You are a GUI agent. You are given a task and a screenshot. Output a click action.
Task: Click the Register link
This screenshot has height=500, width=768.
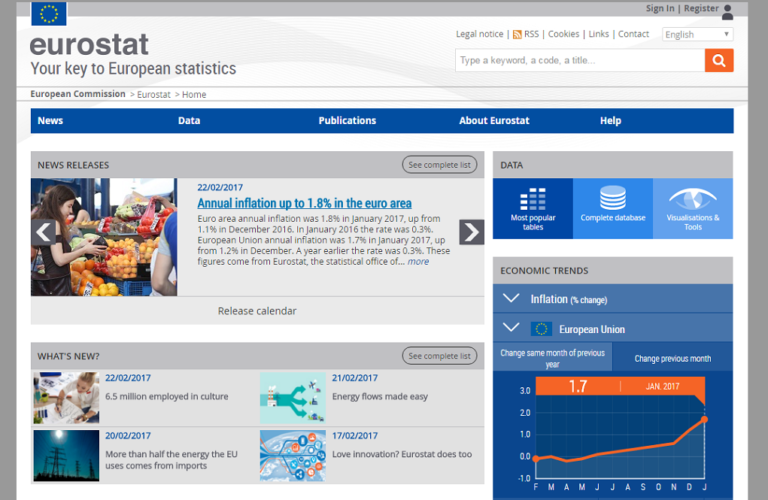coord(701,8)
